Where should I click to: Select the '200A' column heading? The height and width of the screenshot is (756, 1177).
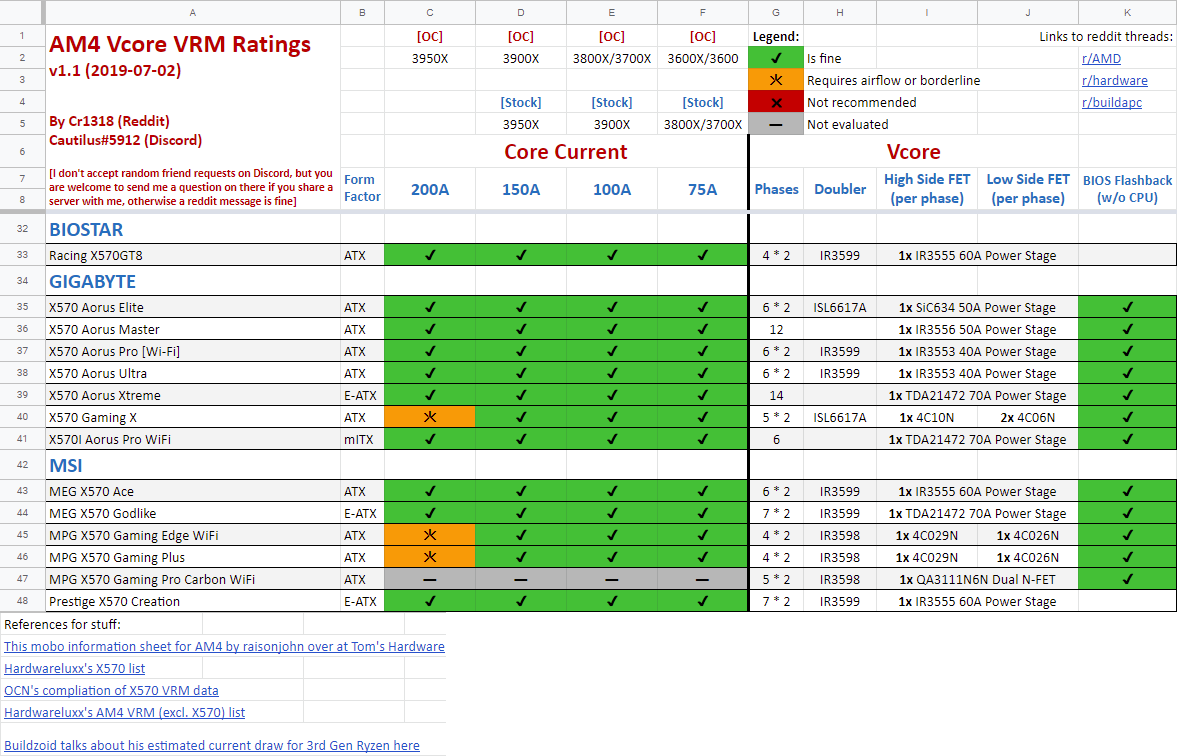click(x=429, y=189)
